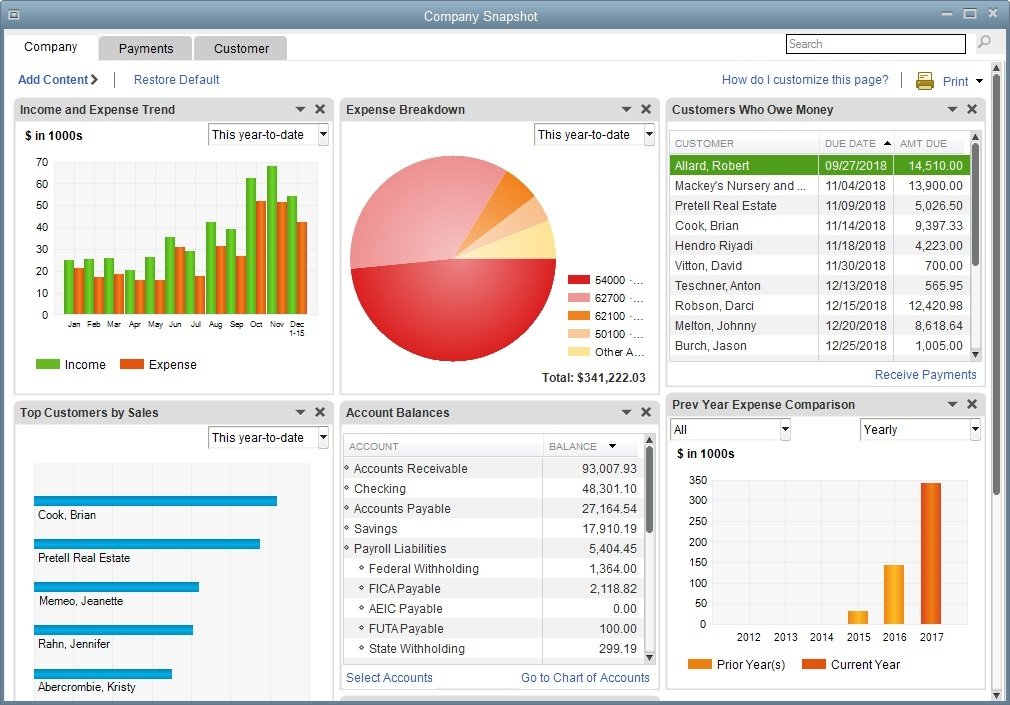
Task: Close the Expense Breakdown panel
Action: (x=646, y=110)
